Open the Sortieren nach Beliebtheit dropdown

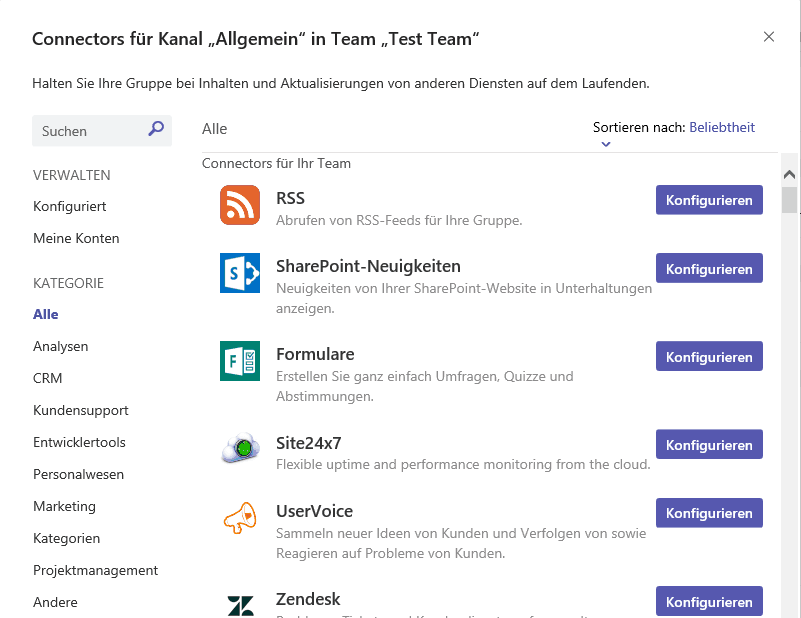pyautogui.click(x=721, y=127)
